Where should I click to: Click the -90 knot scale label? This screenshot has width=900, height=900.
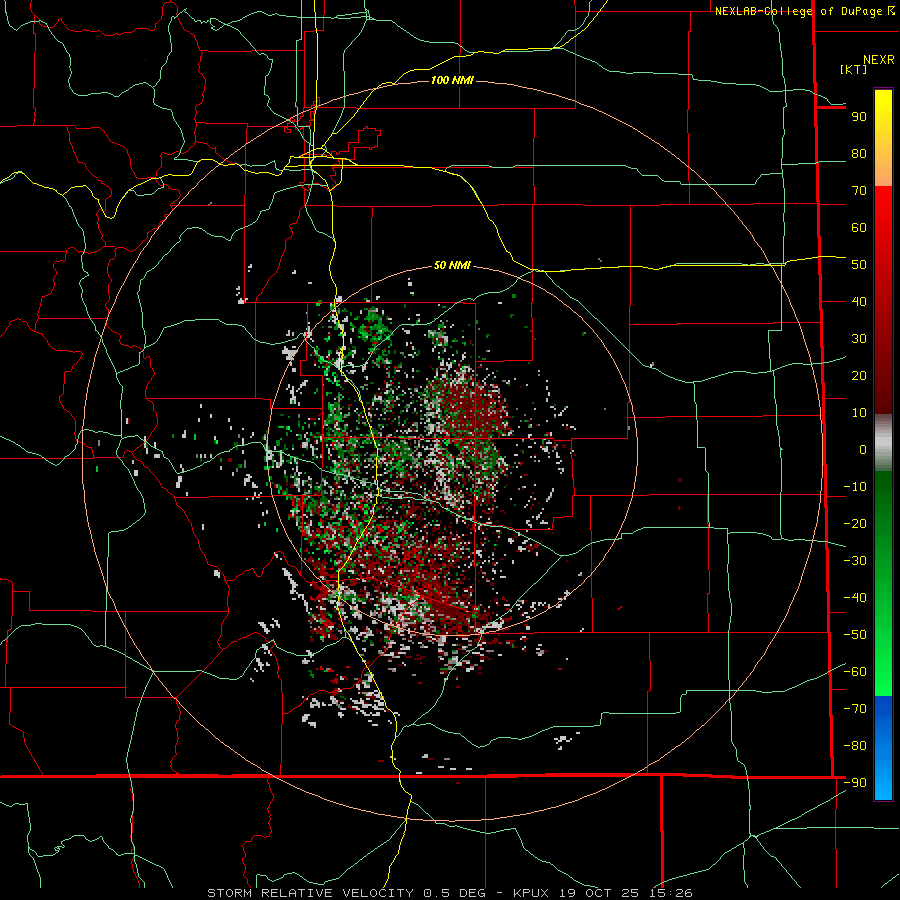pos(855,783)
